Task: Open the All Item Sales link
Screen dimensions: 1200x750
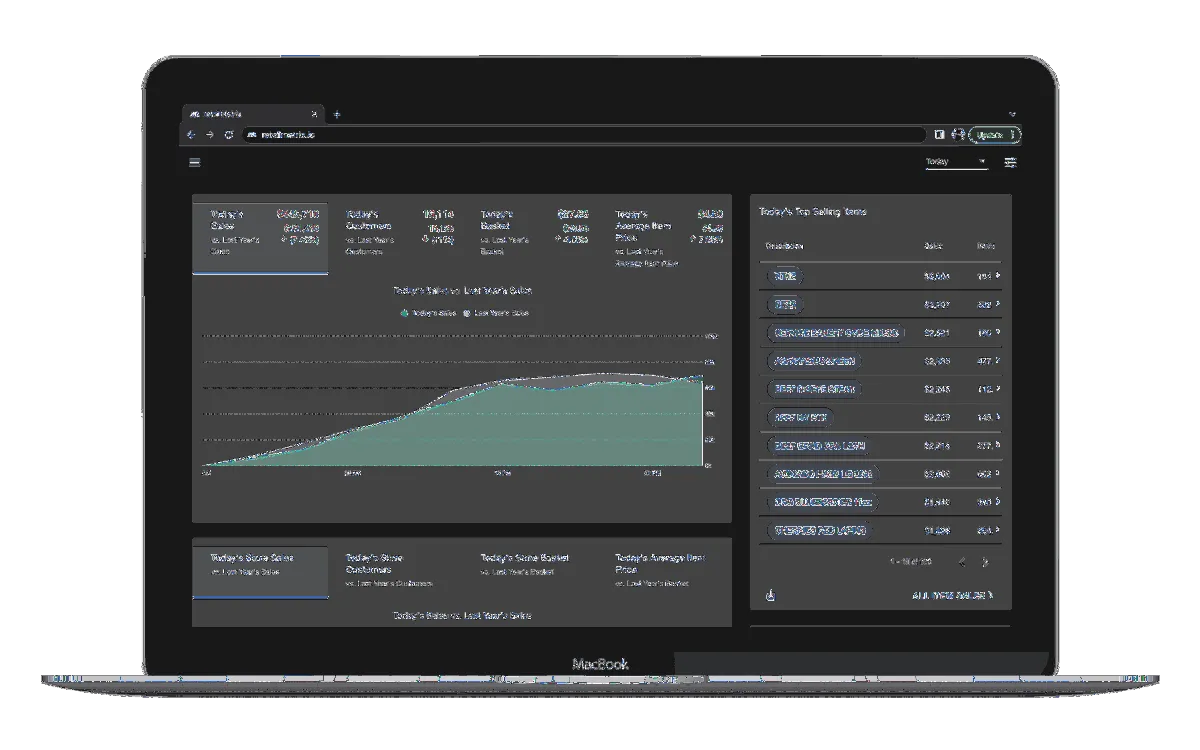Action: [x=952, y=595]
